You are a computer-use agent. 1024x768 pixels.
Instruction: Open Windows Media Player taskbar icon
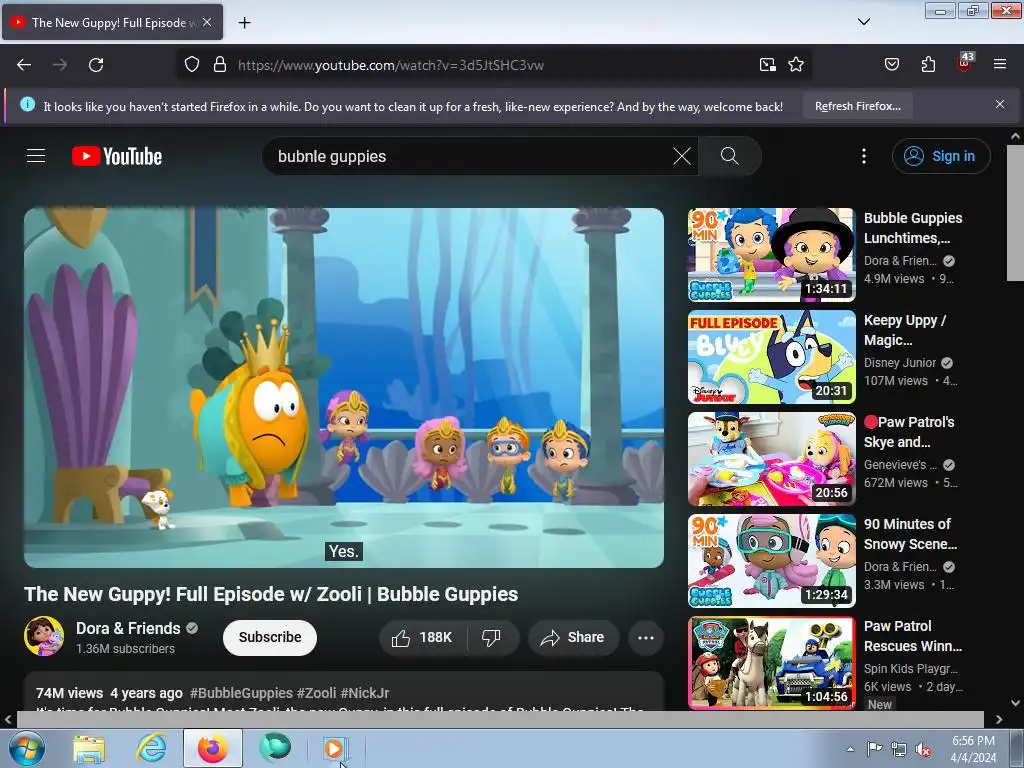pyautogui.click(x=335, y=748)
